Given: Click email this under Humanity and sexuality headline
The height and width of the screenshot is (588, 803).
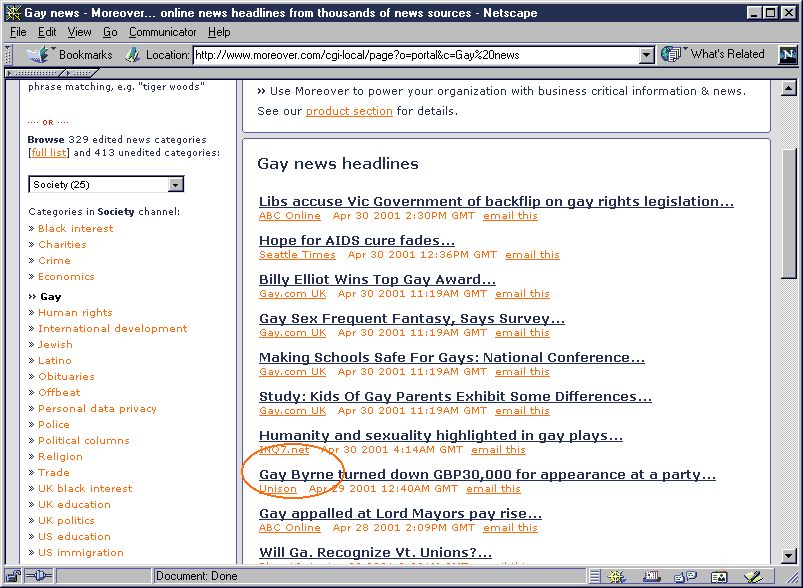Looking at the screenshot, I should pyautogui.click(x=498, y=450).
